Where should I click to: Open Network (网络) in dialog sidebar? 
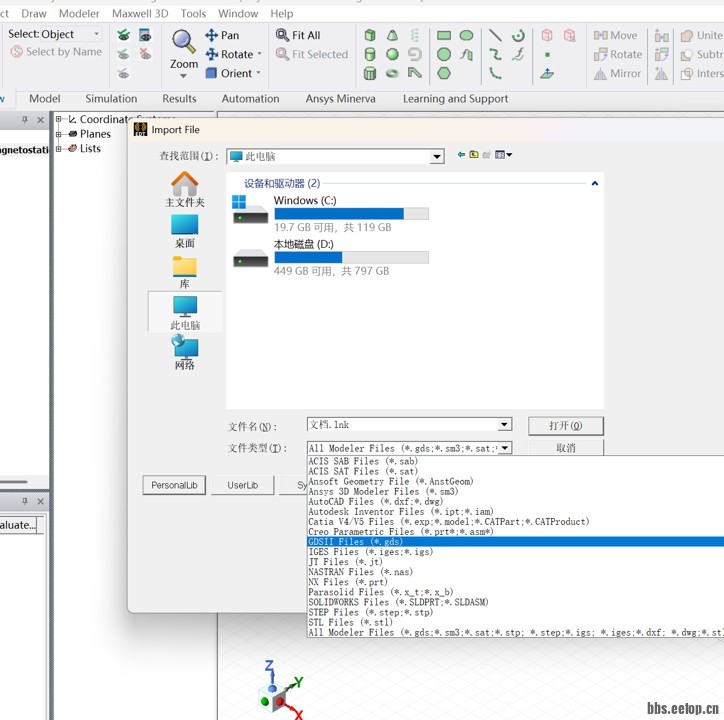185,353
